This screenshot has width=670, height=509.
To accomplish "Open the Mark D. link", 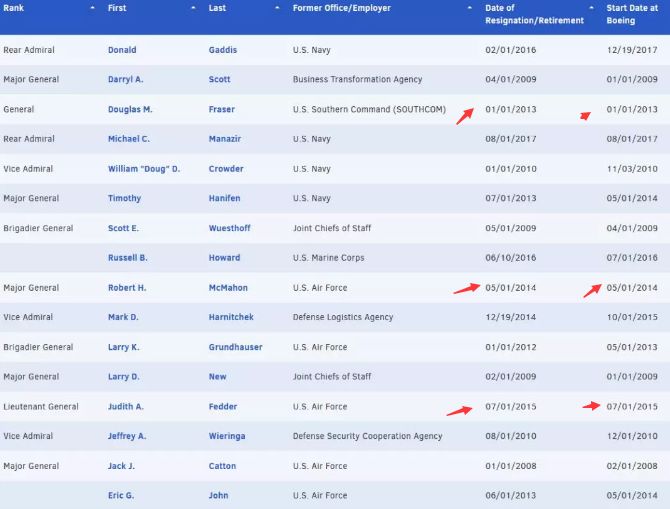I will point(123,317).
